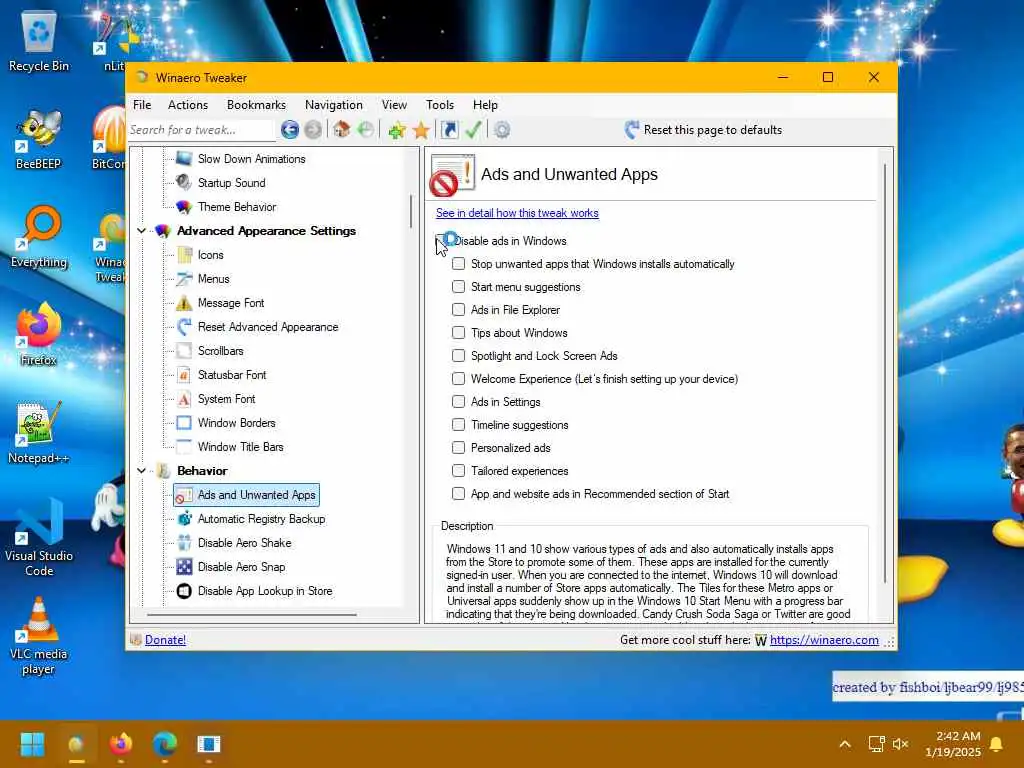Open the winaero.com link
Screen dimensions: 1024x768
[824, 640]
